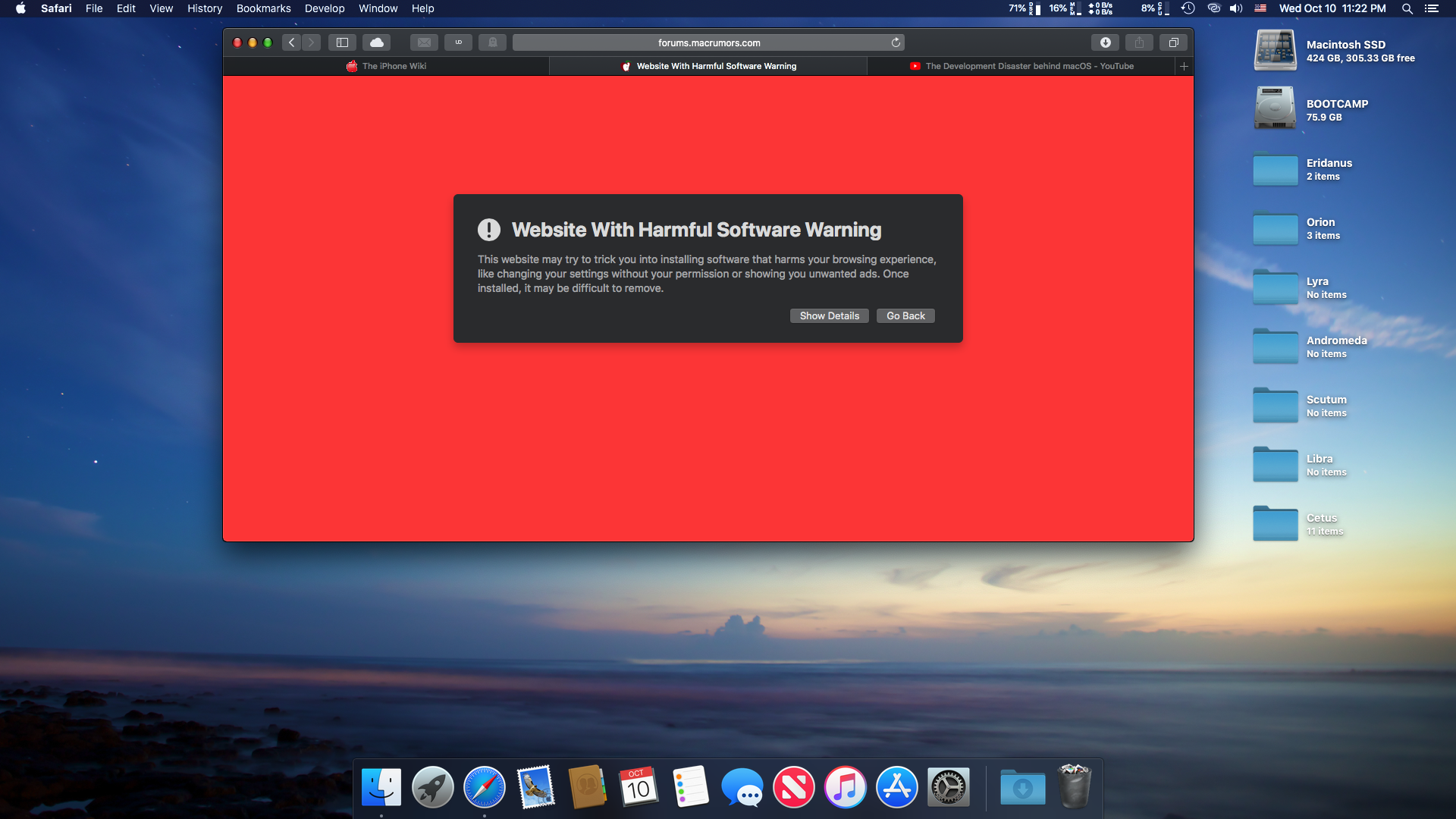Reload the macrumors page

tap(896, 42)
